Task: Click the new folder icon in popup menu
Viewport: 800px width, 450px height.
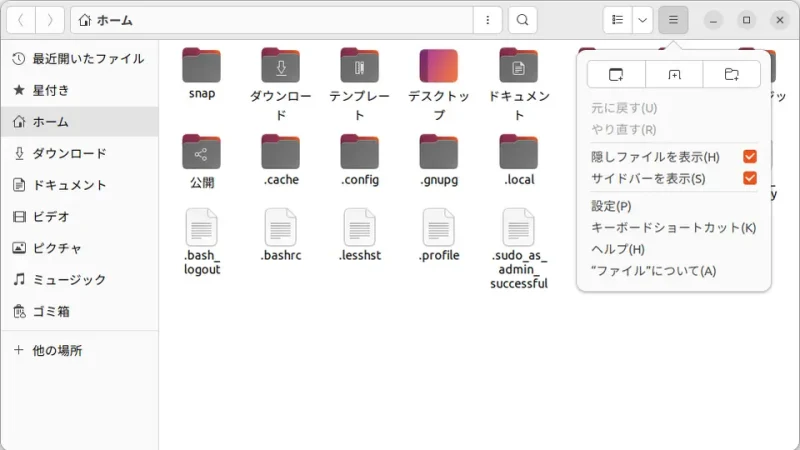Action: (732, 75)
